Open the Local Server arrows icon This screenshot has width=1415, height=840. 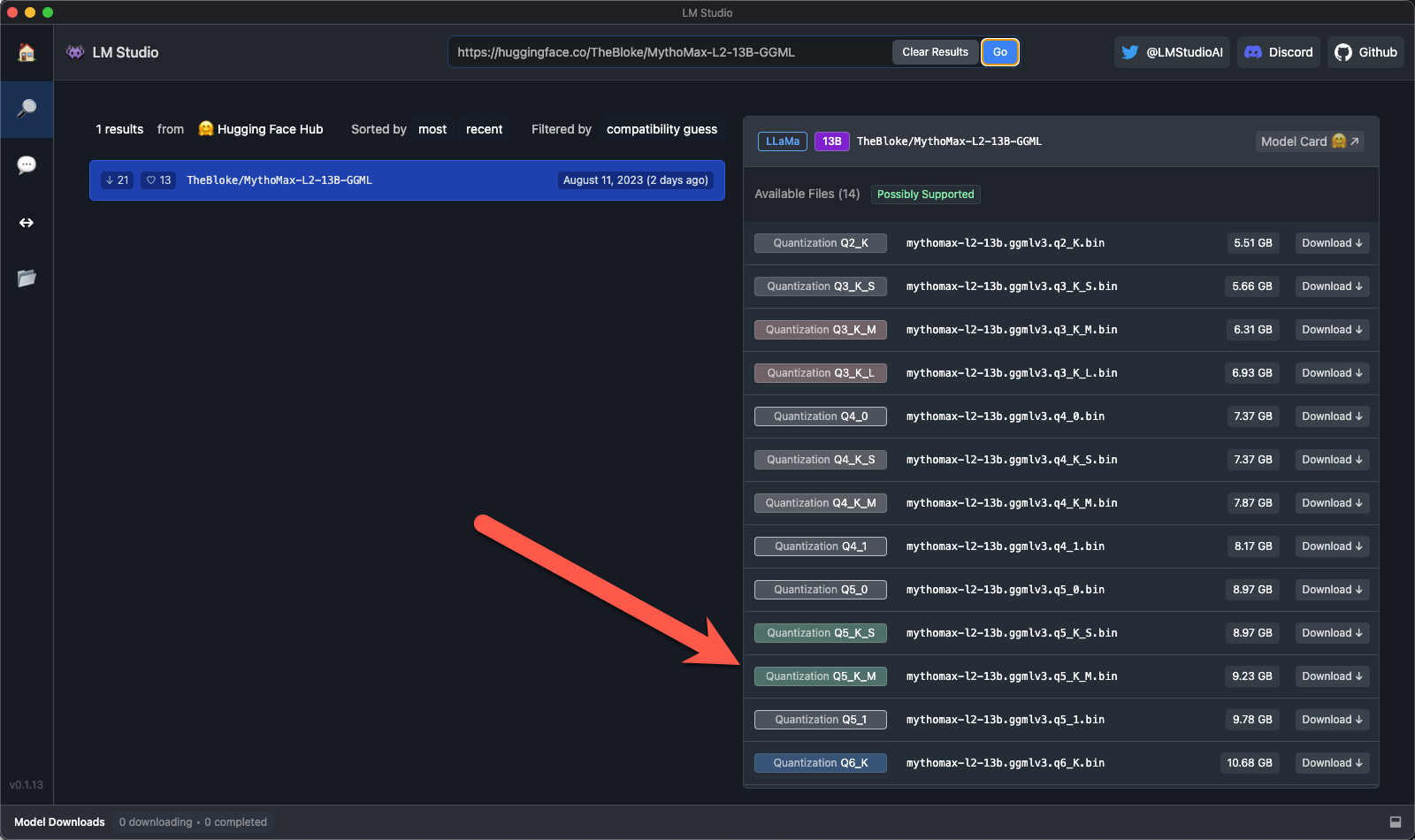click(x=27, y=223)
